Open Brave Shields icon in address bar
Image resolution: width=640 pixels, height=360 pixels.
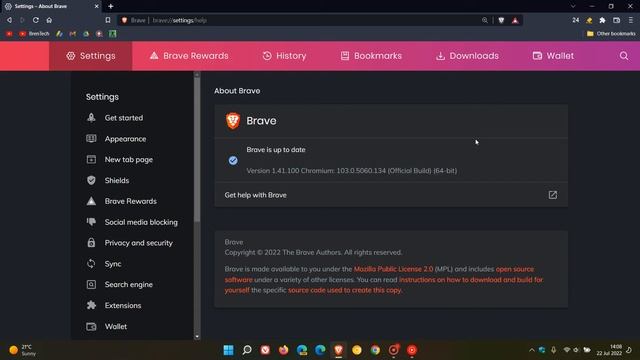501,20
